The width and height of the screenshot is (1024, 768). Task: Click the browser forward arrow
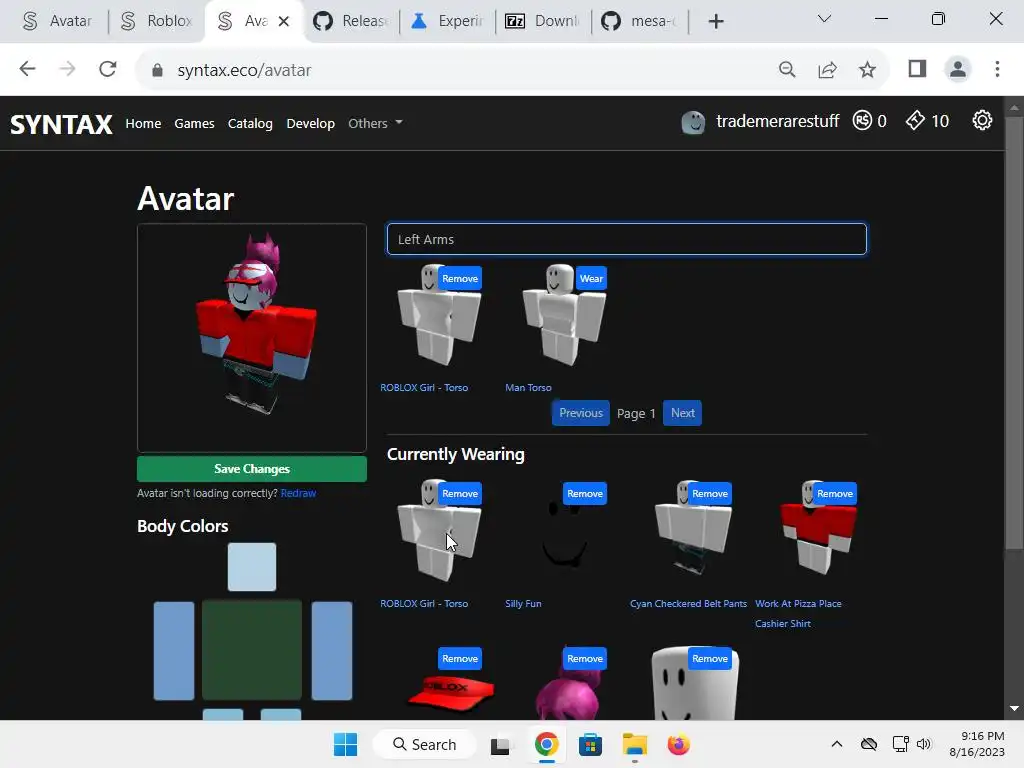pyautogui.click(x=67, y=69)
